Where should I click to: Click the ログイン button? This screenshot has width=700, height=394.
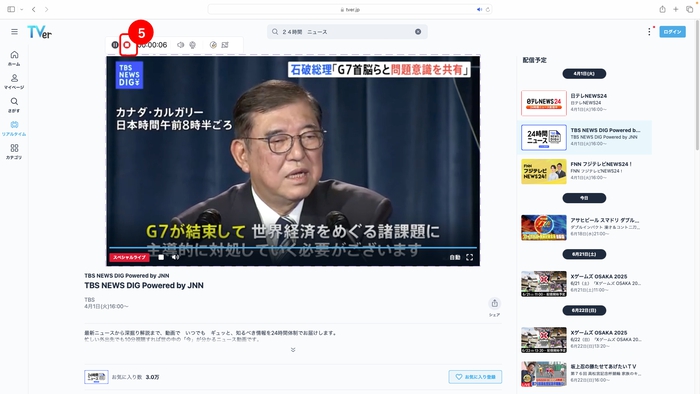pos(672,32)
